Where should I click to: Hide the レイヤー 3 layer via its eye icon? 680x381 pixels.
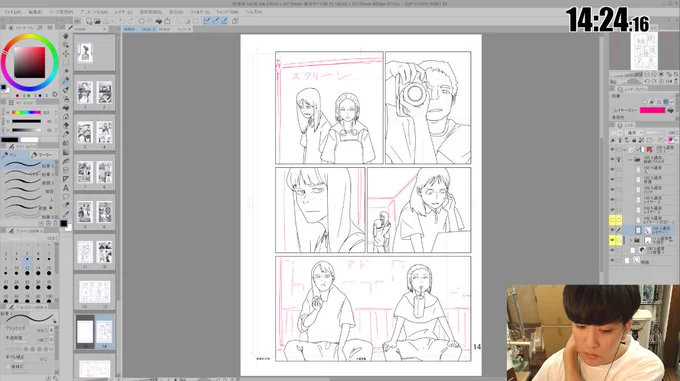[612, 199]
